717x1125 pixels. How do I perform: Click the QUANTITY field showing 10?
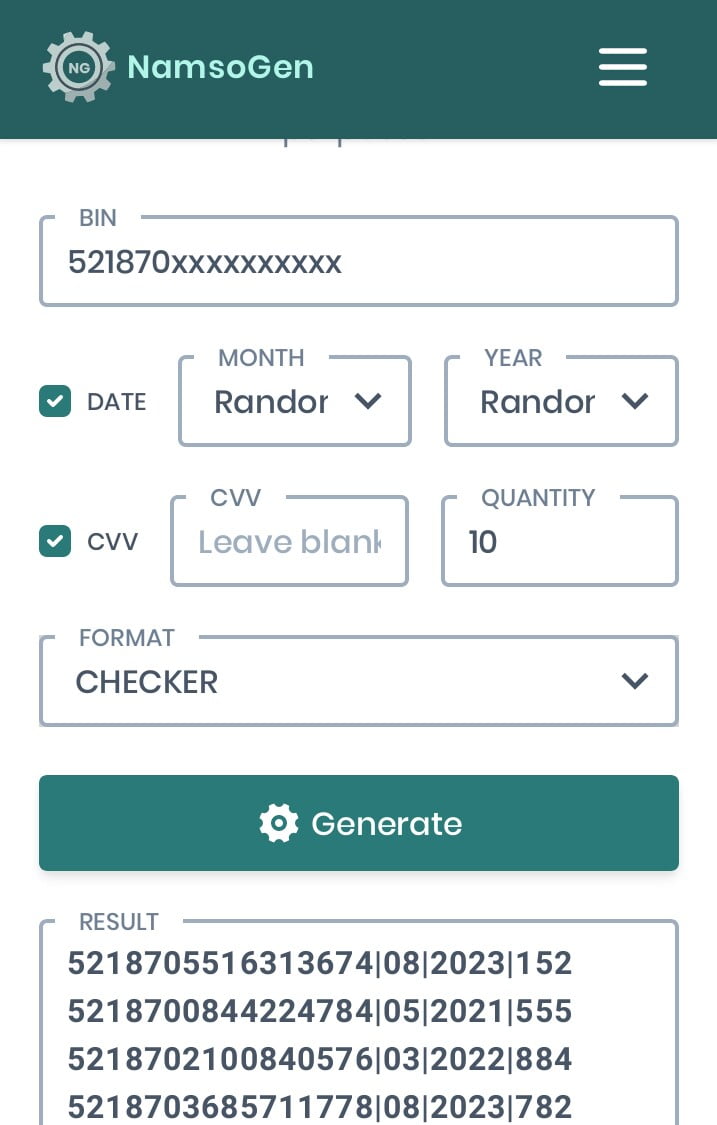tap(560, 541)
